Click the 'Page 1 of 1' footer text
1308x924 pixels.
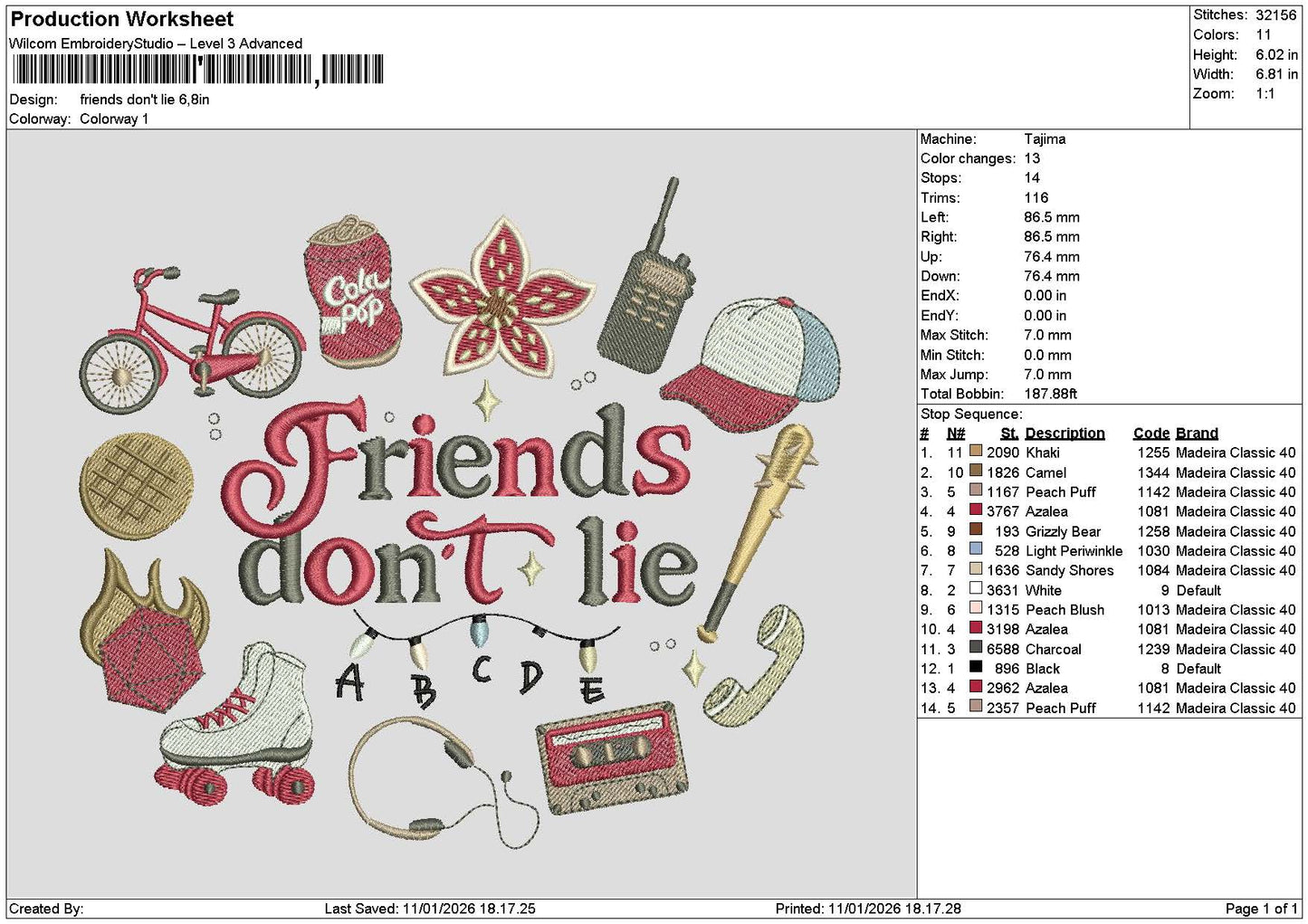1262,909
